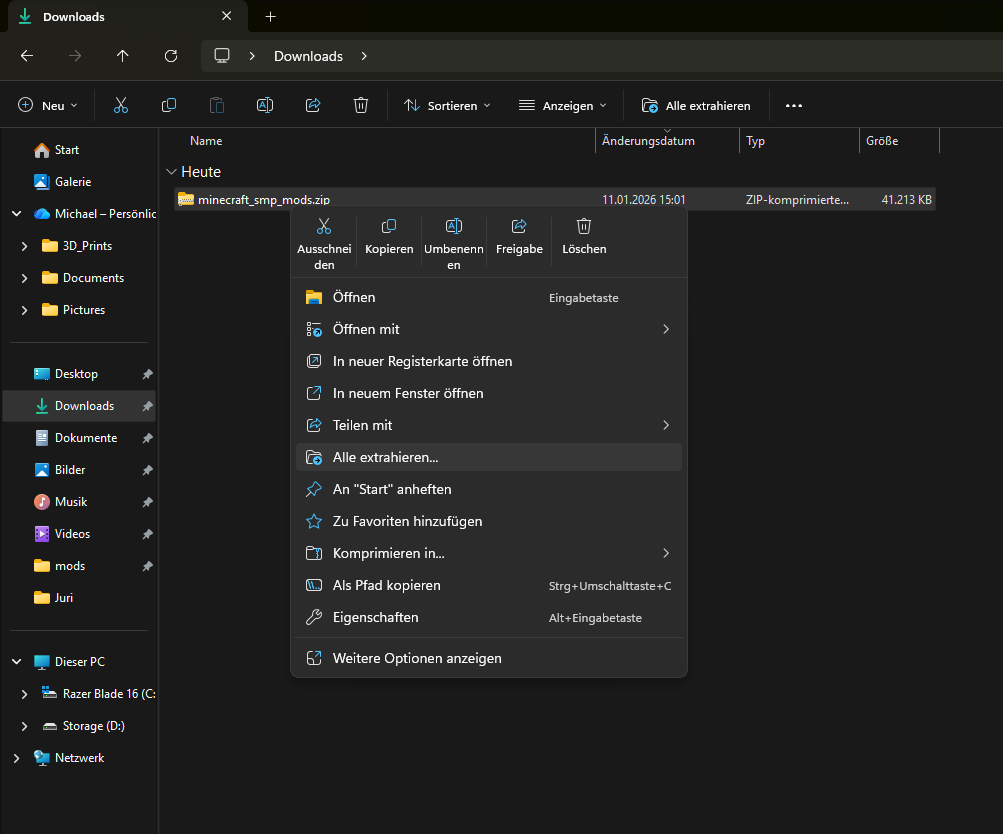1003x834 pixels.
Task: Open the Sortieren dropdown
Action: (447, 105)
